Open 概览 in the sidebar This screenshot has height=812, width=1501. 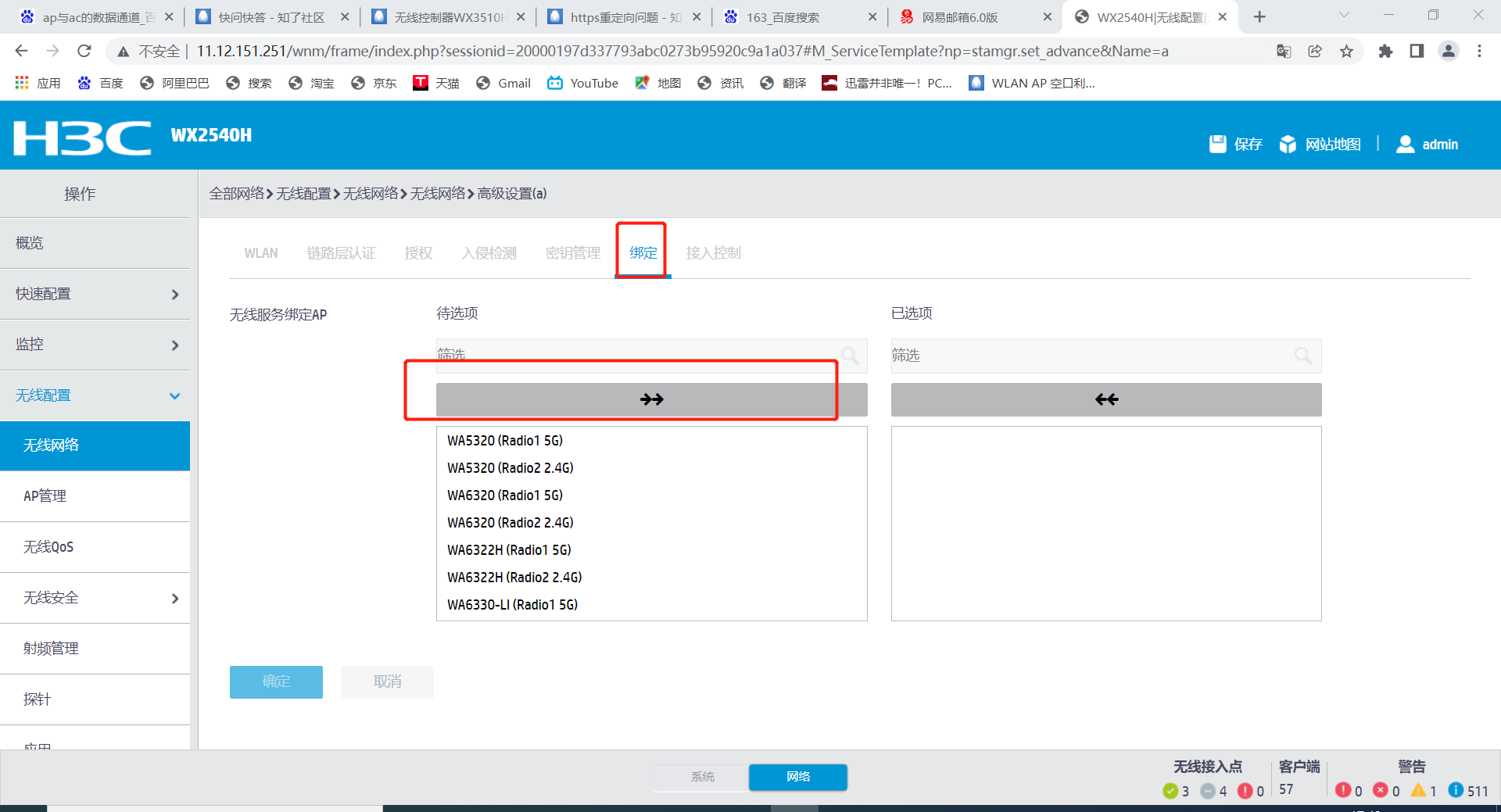95,243
